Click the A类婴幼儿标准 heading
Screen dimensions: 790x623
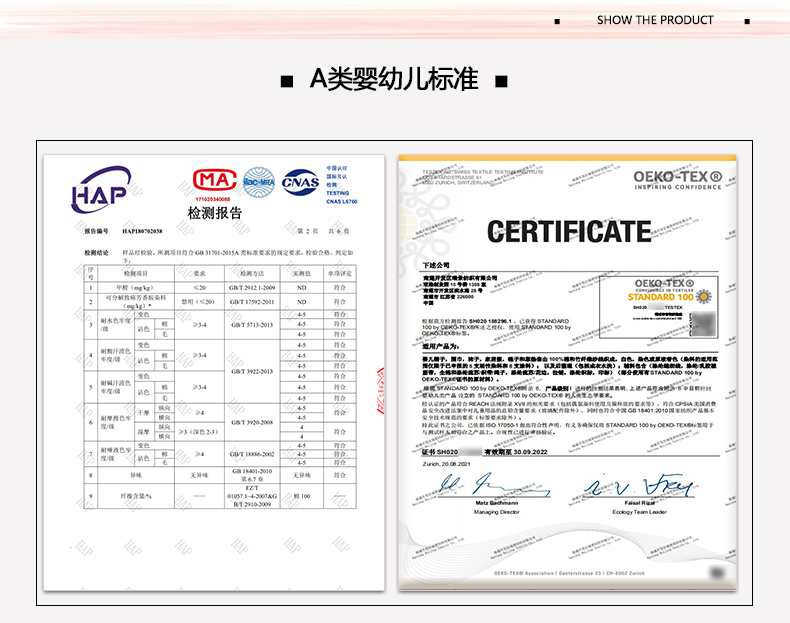[394, 79]
